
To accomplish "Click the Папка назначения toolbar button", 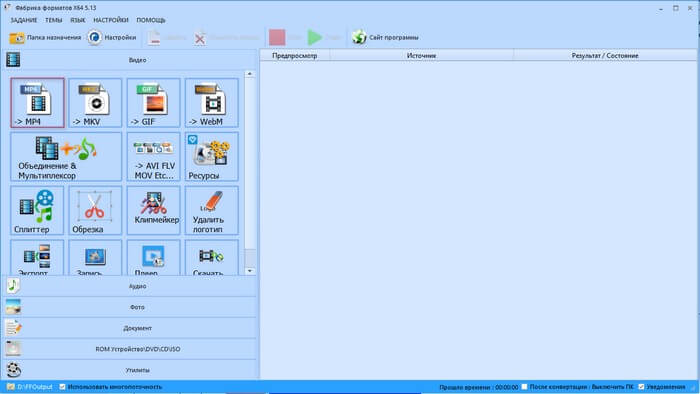I will point(45,38).
